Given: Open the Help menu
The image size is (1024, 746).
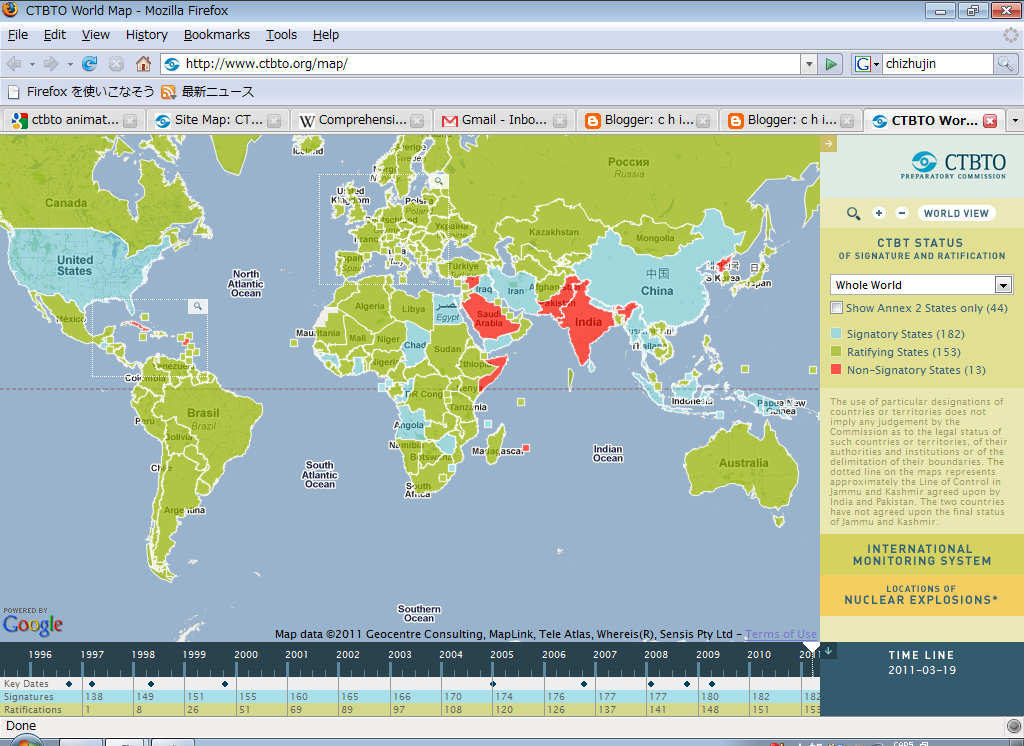Looking at the screenshot, I should [325, 35].
